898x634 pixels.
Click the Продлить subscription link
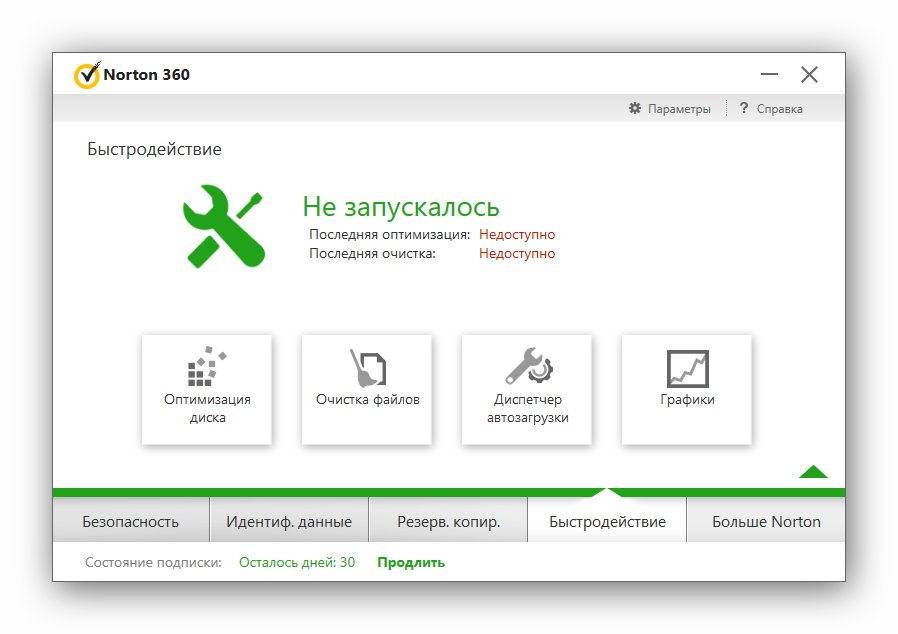coord(411,562)
